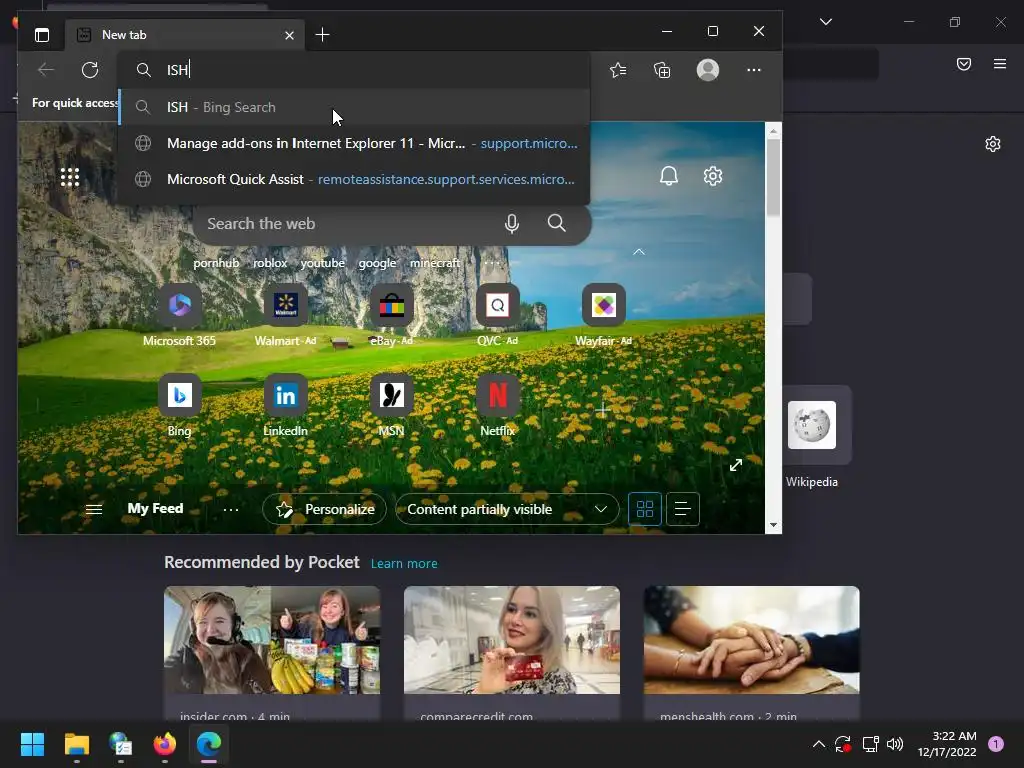Switch to Firefox from taskbar
The image size is (1024, 768).
(165, 744)
